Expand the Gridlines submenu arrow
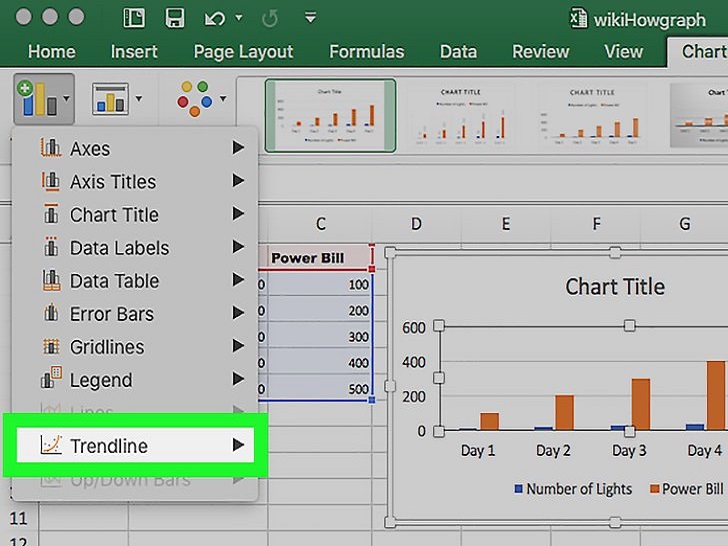This screenshot has height=546, width=728. pyautogui.click(x=238, y=345)
